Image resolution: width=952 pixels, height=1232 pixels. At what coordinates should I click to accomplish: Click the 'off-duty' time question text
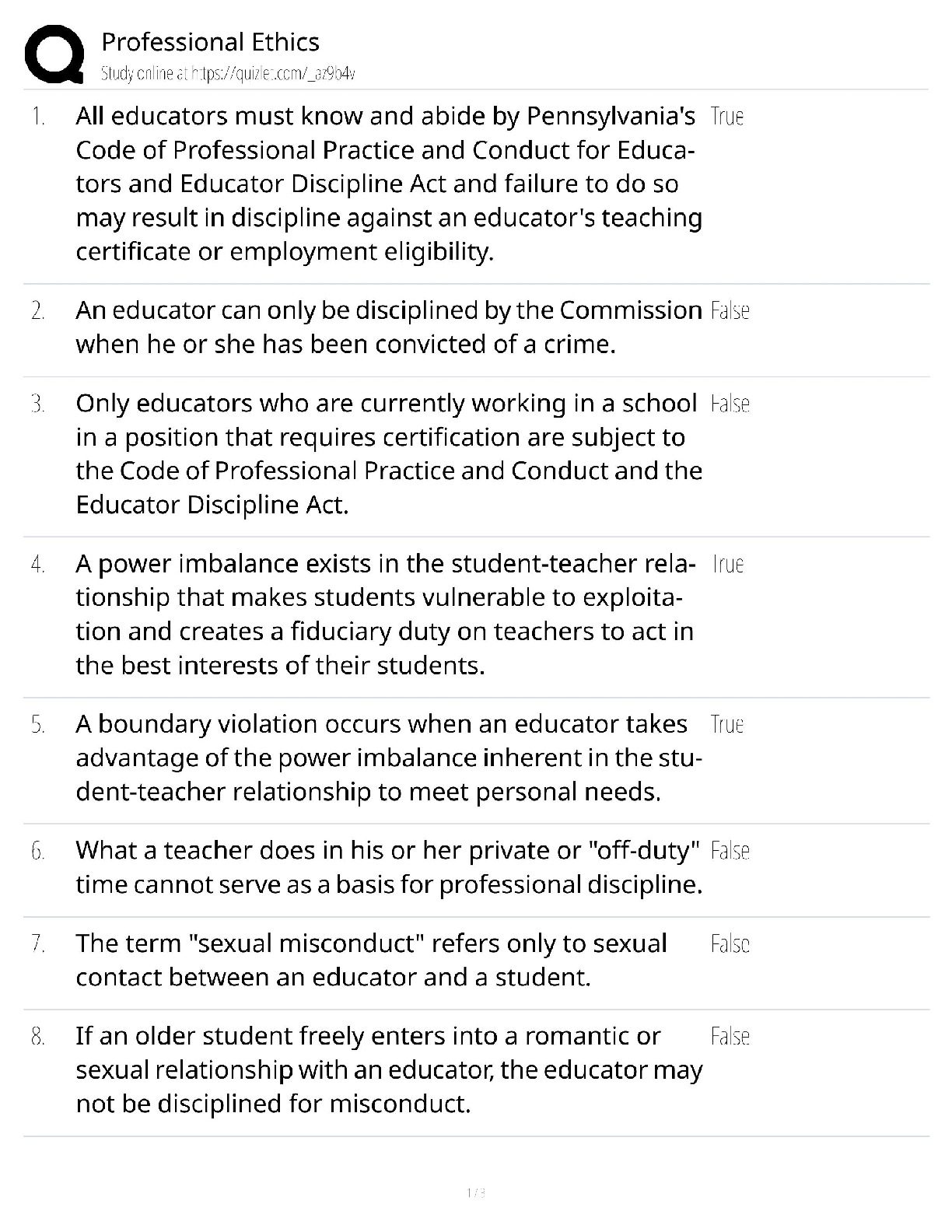click(387, 867)
